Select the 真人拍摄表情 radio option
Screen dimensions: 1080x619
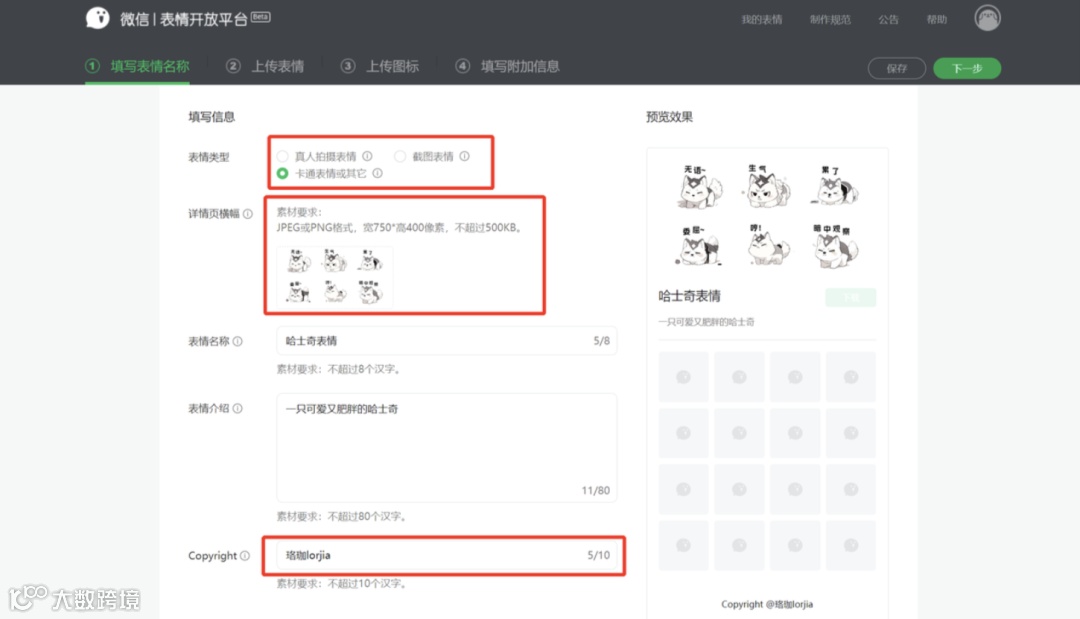point(282,156)
